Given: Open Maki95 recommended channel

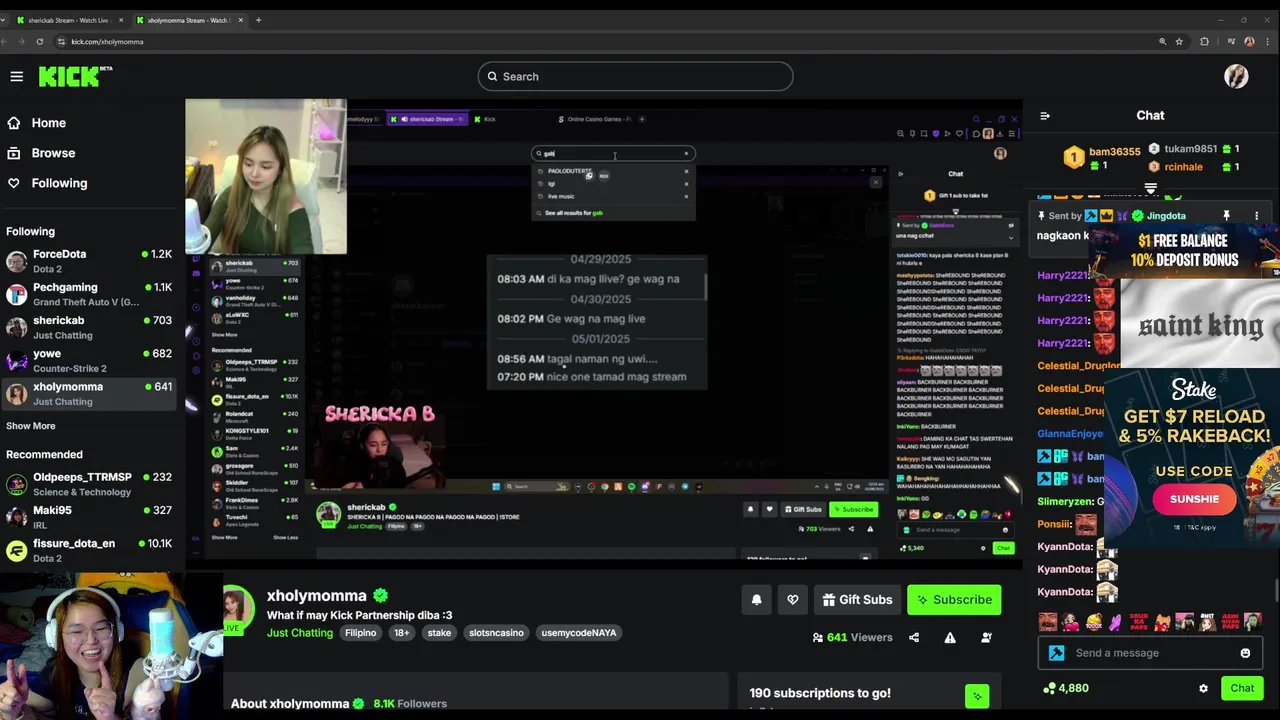Looking at the screenshot, I should click(x=89, y=517).
